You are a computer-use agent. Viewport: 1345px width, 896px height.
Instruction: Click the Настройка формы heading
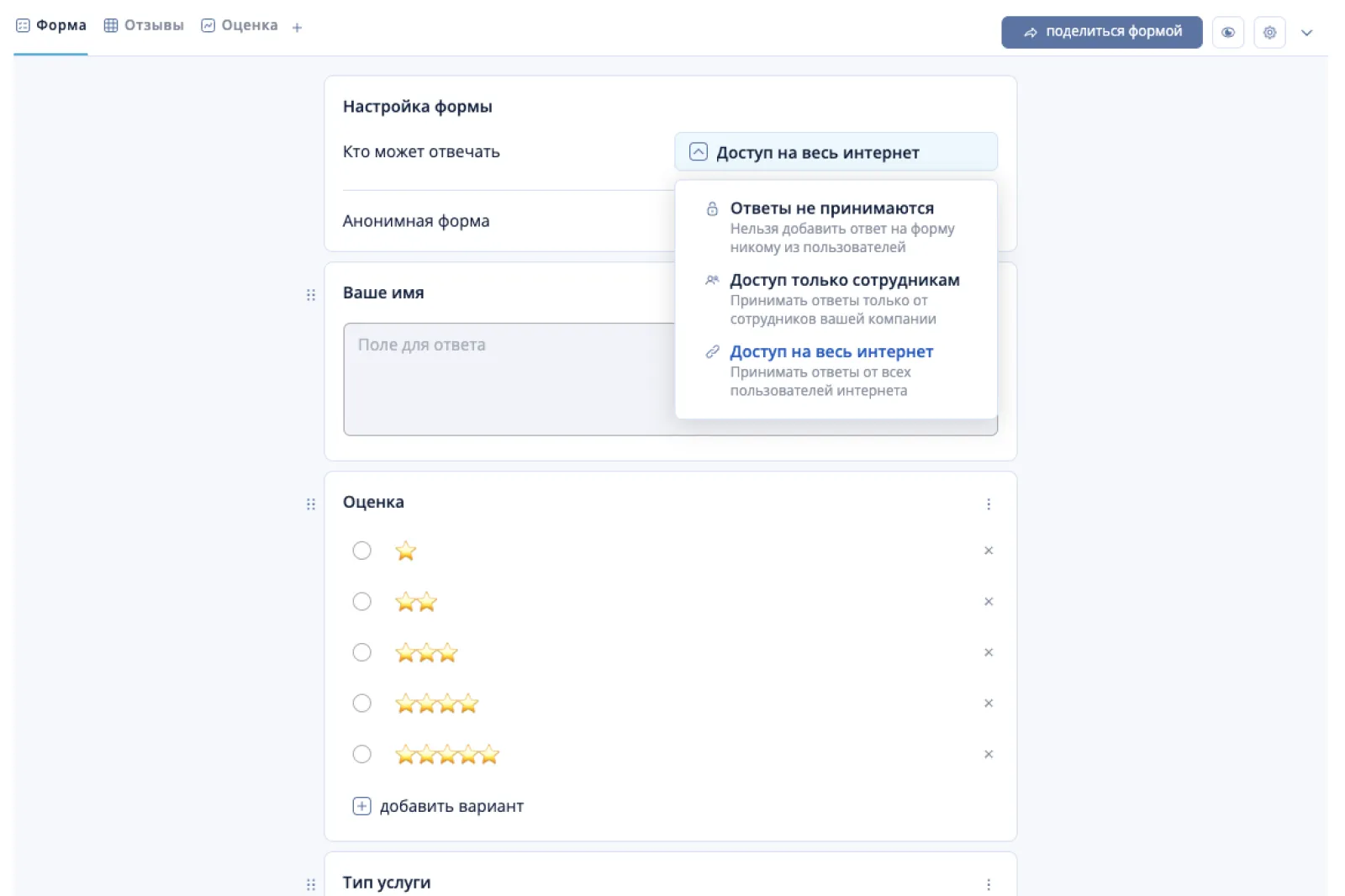click(x=418, y=107)
